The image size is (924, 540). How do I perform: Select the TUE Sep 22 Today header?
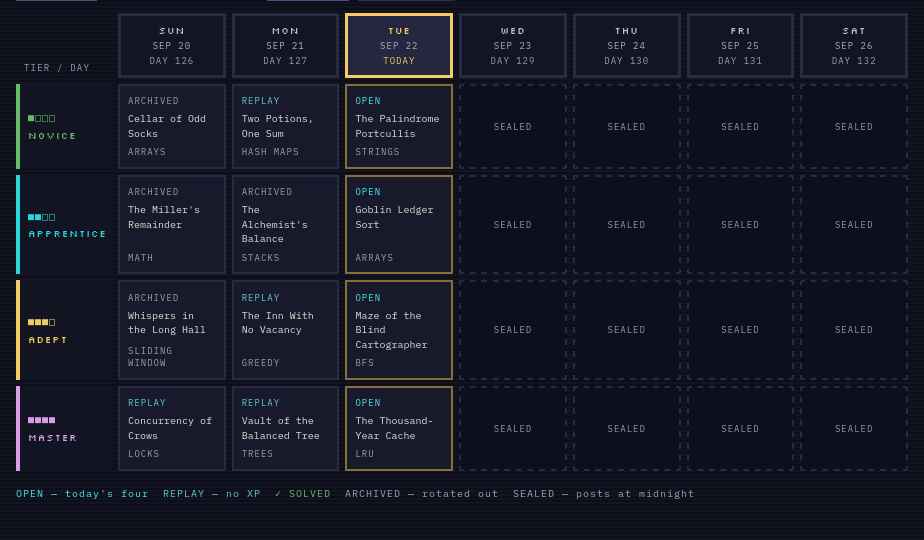pos(399,45)
